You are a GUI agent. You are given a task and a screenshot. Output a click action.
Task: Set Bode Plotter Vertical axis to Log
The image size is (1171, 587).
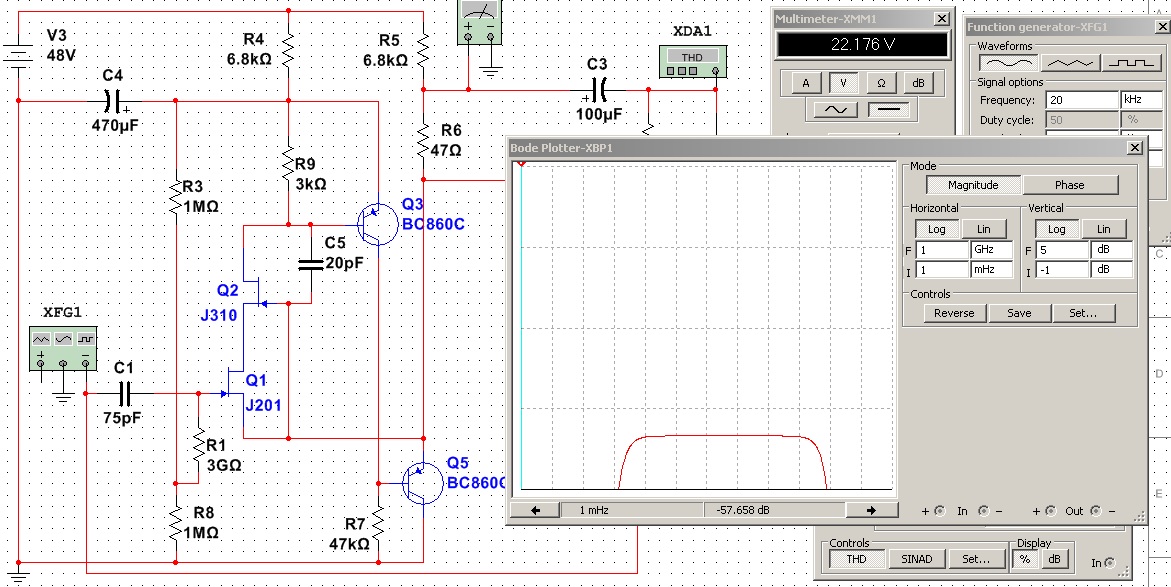point(1056,229)
